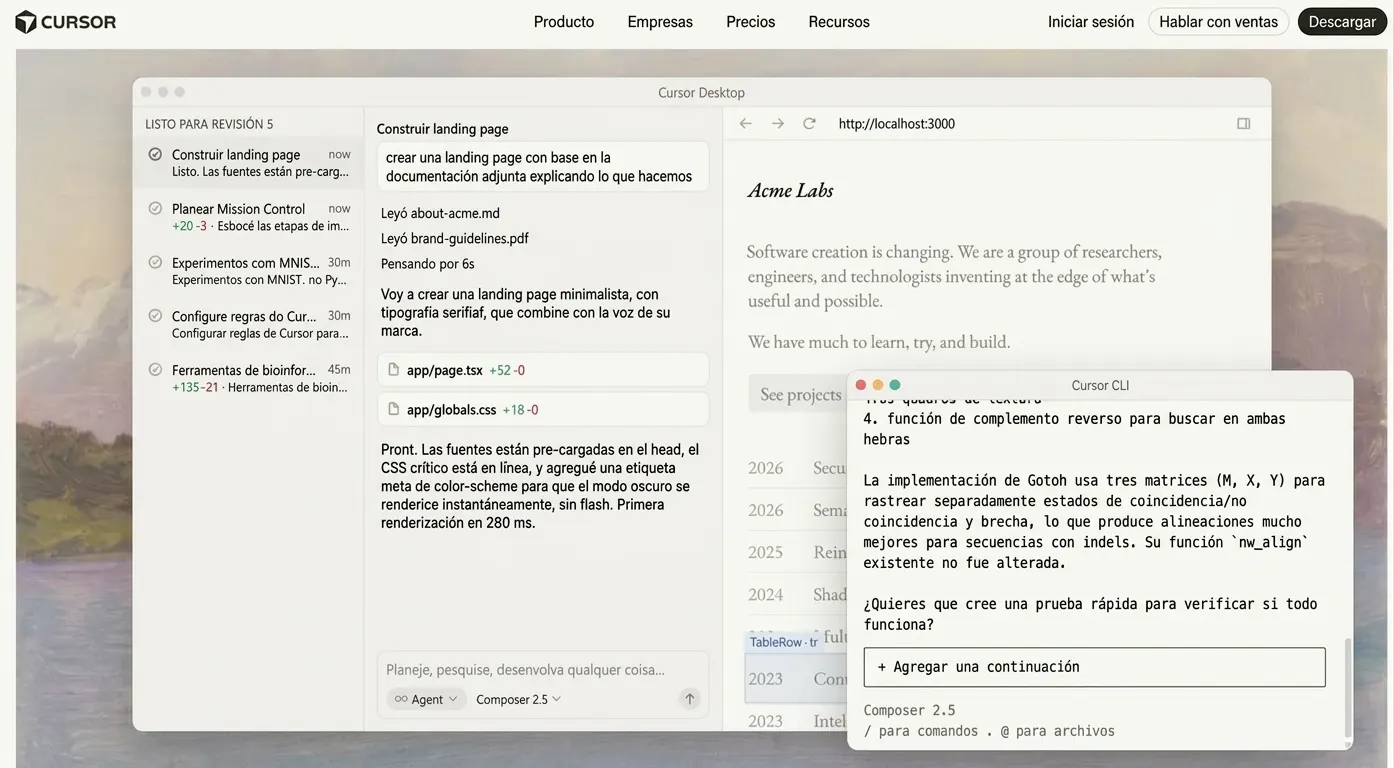Click the See projects button in the preview
Screen dimensions: 1394x768
(x=798, y=394)
